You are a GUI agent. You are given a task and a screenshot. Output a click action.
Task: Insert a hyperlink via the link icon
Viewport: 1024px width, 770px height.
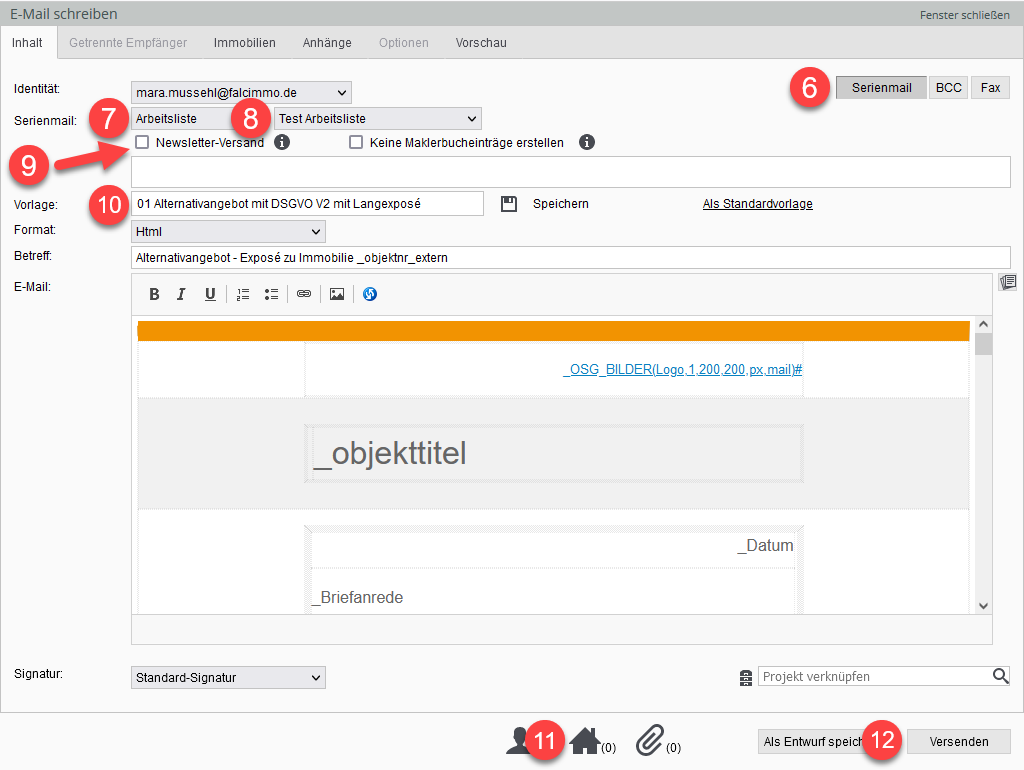pyautogui.click(x=303, y=294)
